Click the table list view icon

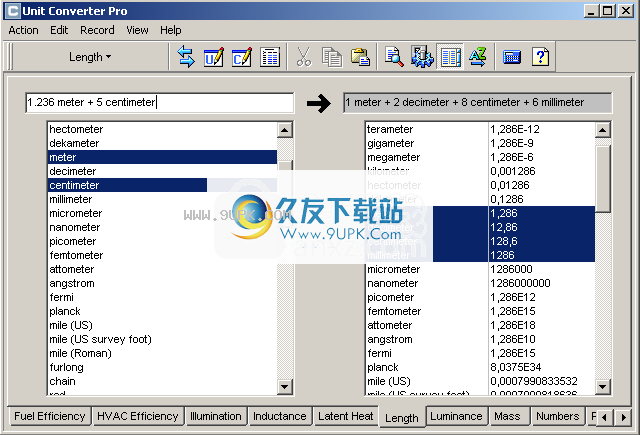coord(269,57)
